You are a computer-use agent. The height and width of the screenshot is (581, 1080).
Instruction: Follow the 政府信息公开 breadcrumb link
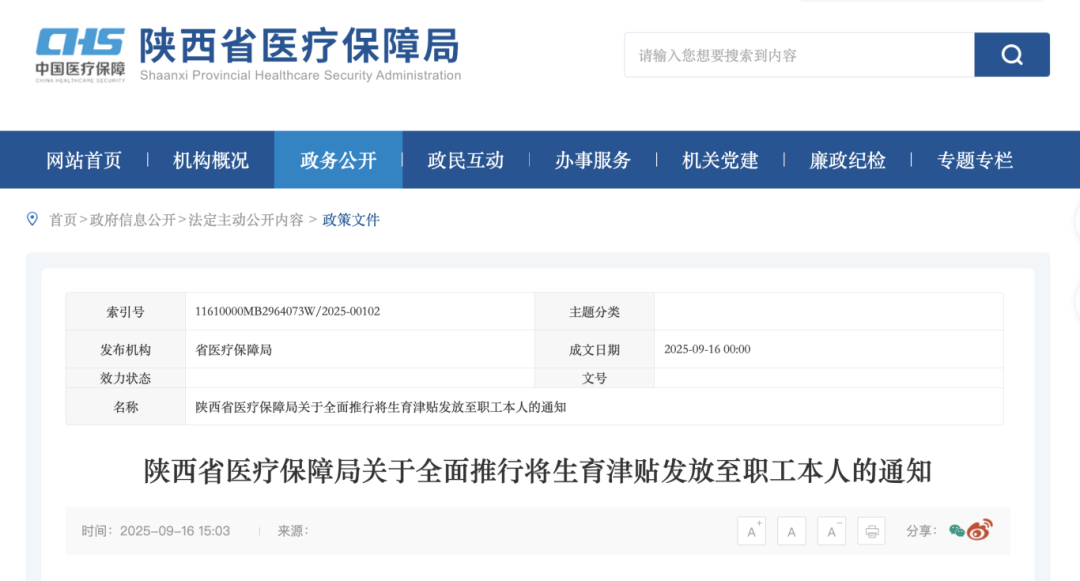point(132,220)
